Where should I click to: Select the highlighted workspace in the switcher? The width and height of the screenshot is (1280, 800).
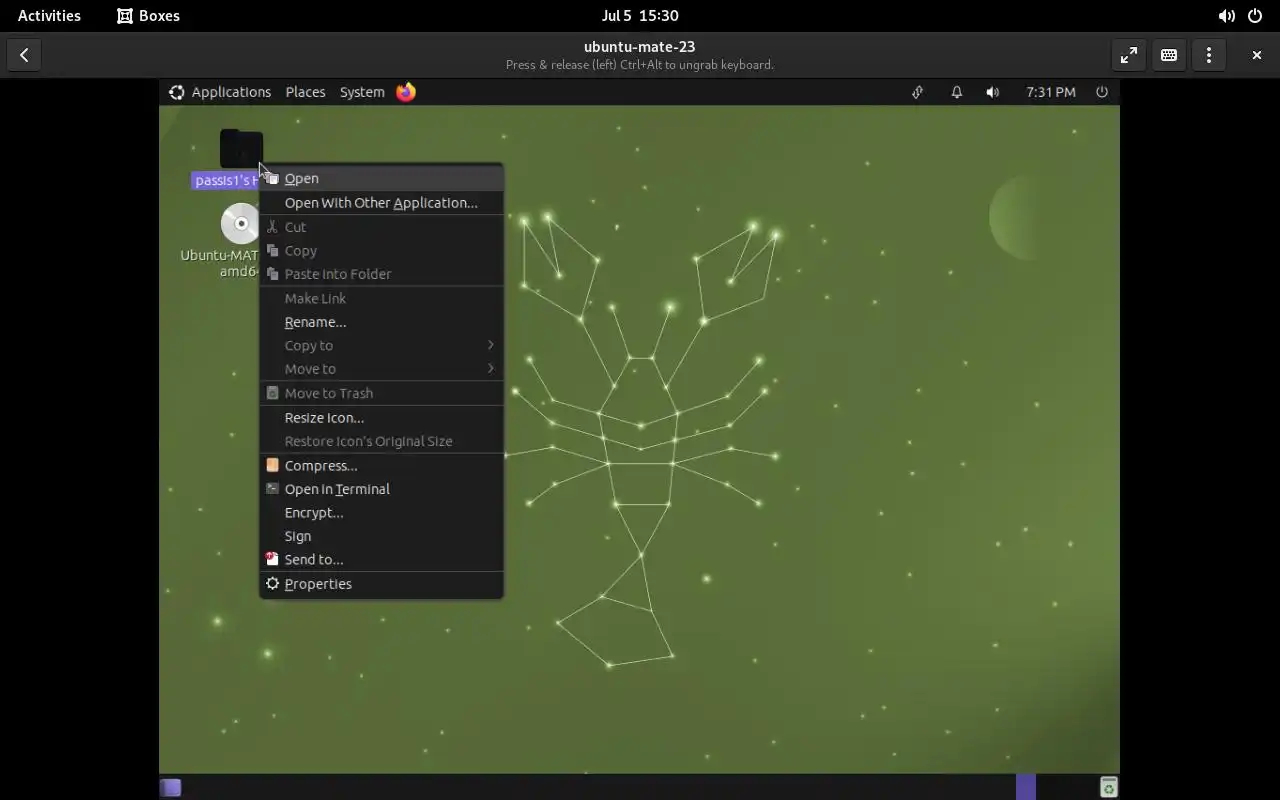click(x=1026, y=787)
